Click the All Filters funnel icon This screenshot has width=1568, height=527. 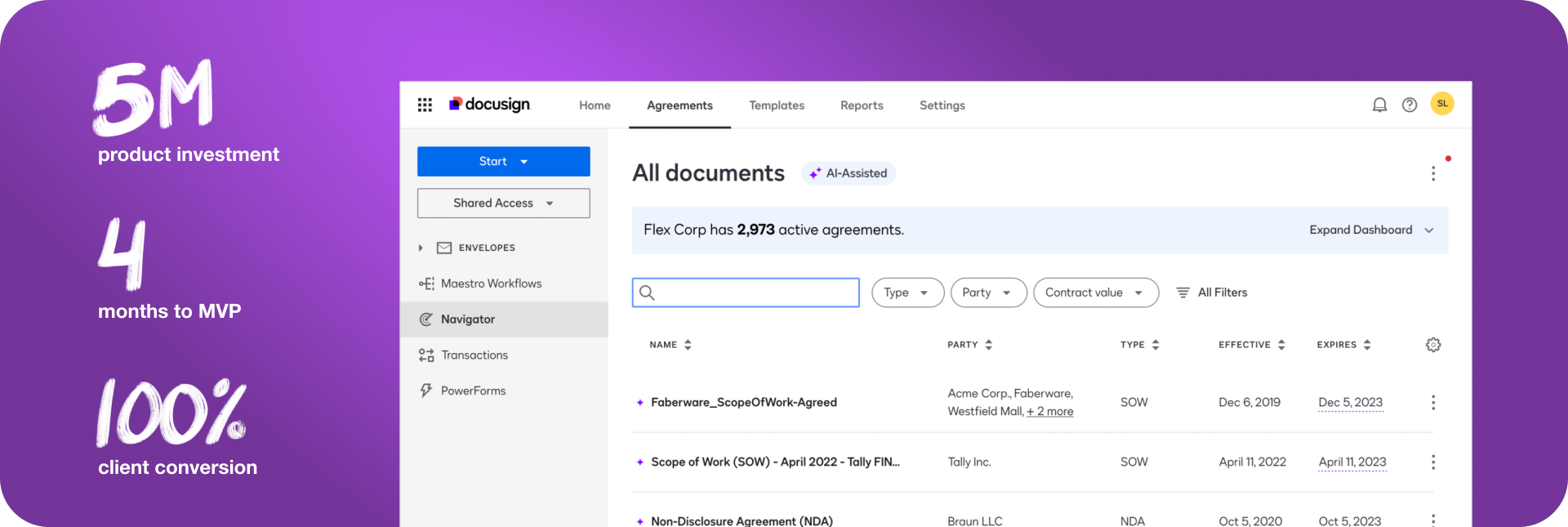pyautogui.click(x=1183, y=293)
